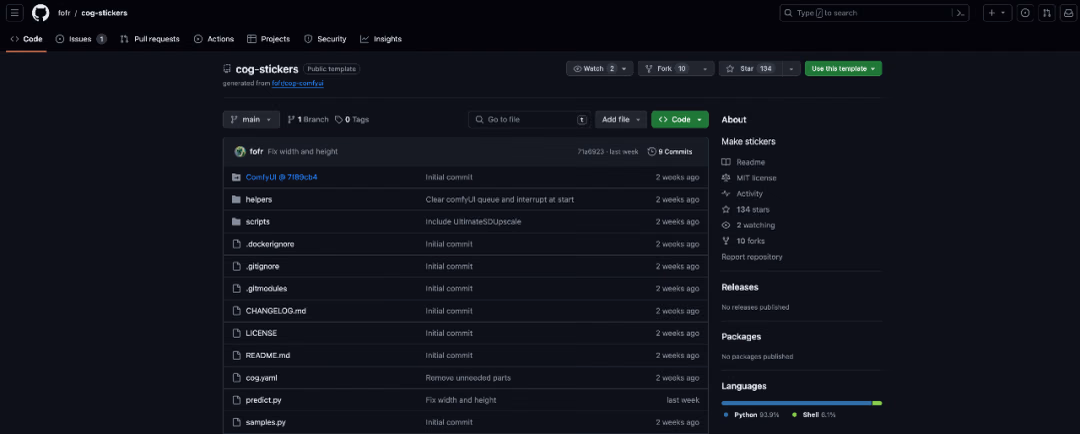Open the Add file dropdown

[621, 120]
